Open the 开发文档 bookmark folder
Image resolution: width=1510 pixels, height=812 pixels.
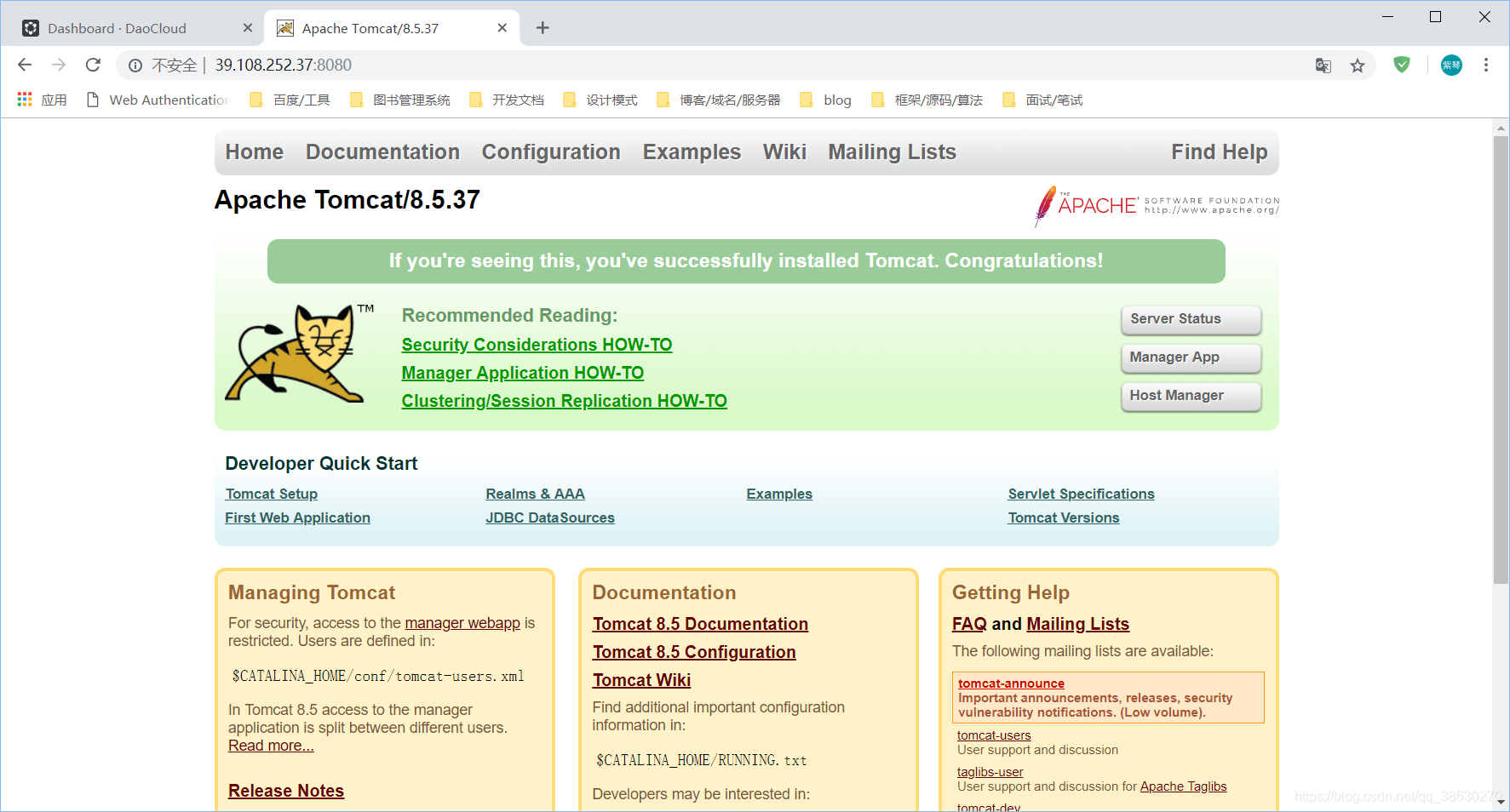506,100
